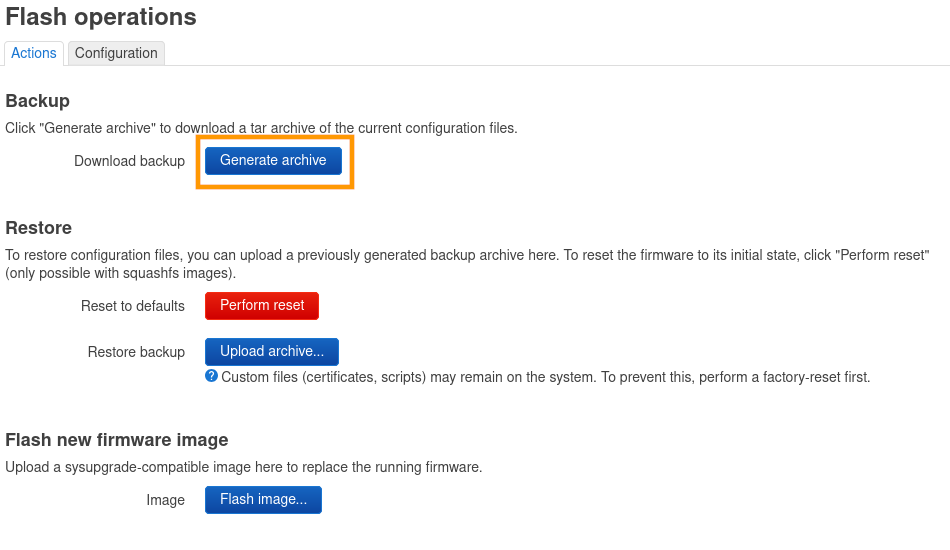This screenshot has height=550, width=950.
Task: Click the Custom files hint text
Action: pyautogui.click(x=545, y=377)
